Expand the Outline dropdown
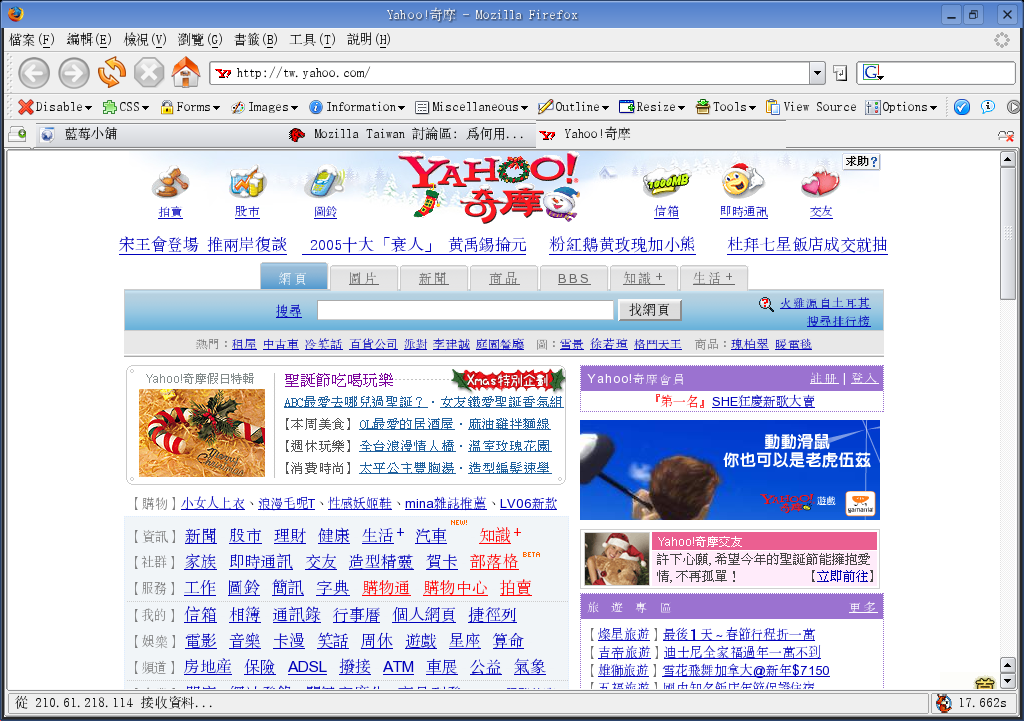 tap(573, 107)
